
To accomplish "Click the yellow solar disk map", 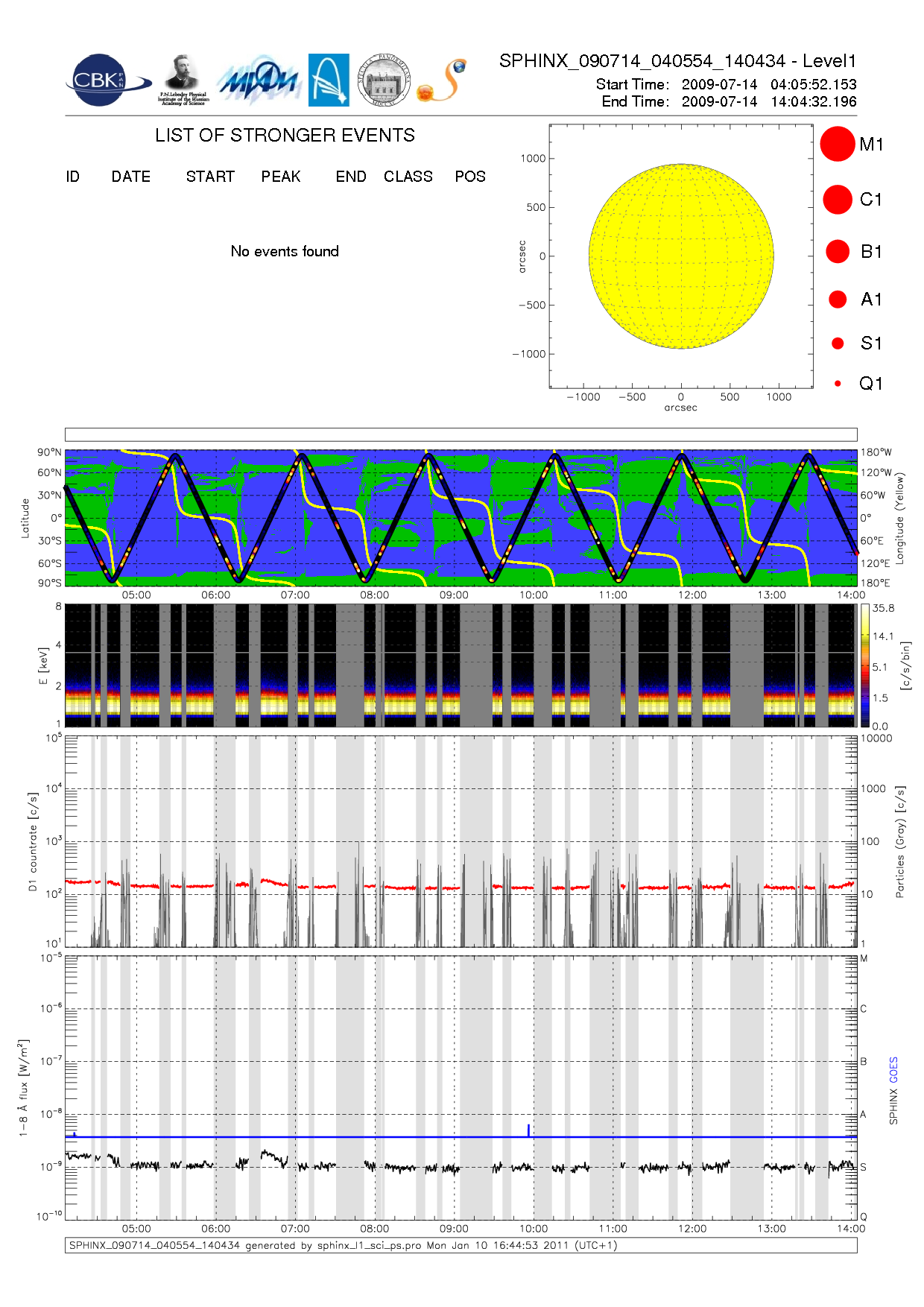I will (x=680, y=256).
